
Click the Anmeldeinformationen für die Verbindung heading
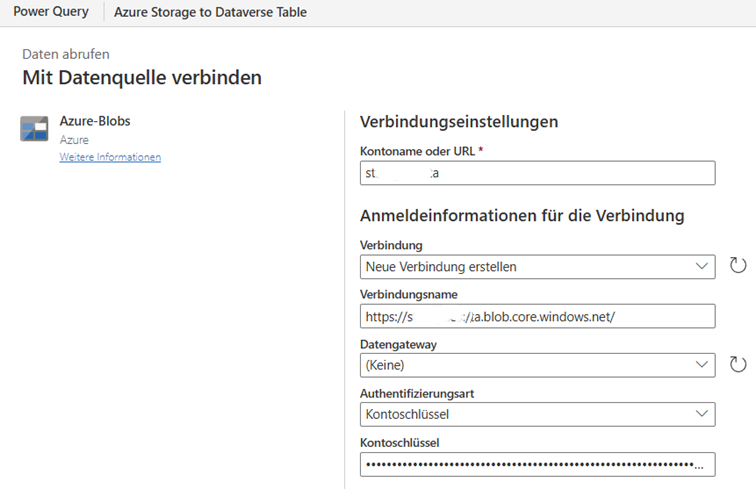tap(521, 215)
